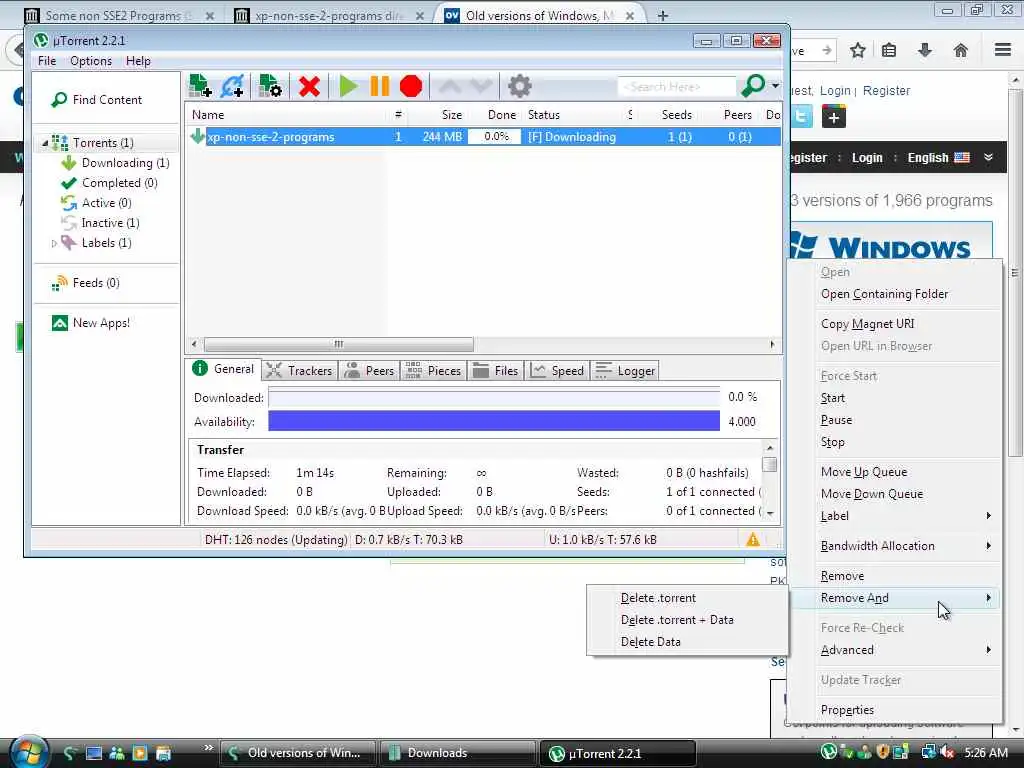Switch to the Files tab
1024x768 pixels.
495,371
